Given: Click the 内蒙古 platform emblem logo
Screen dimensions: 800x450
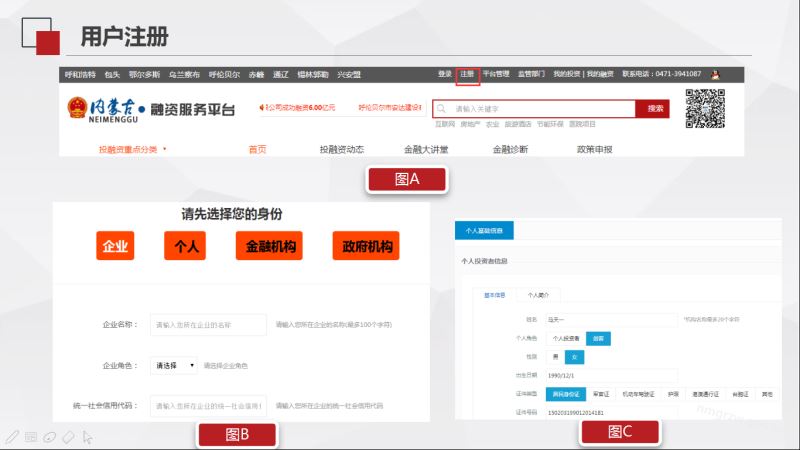Looking at the screenshot, I should pos(77,109).
